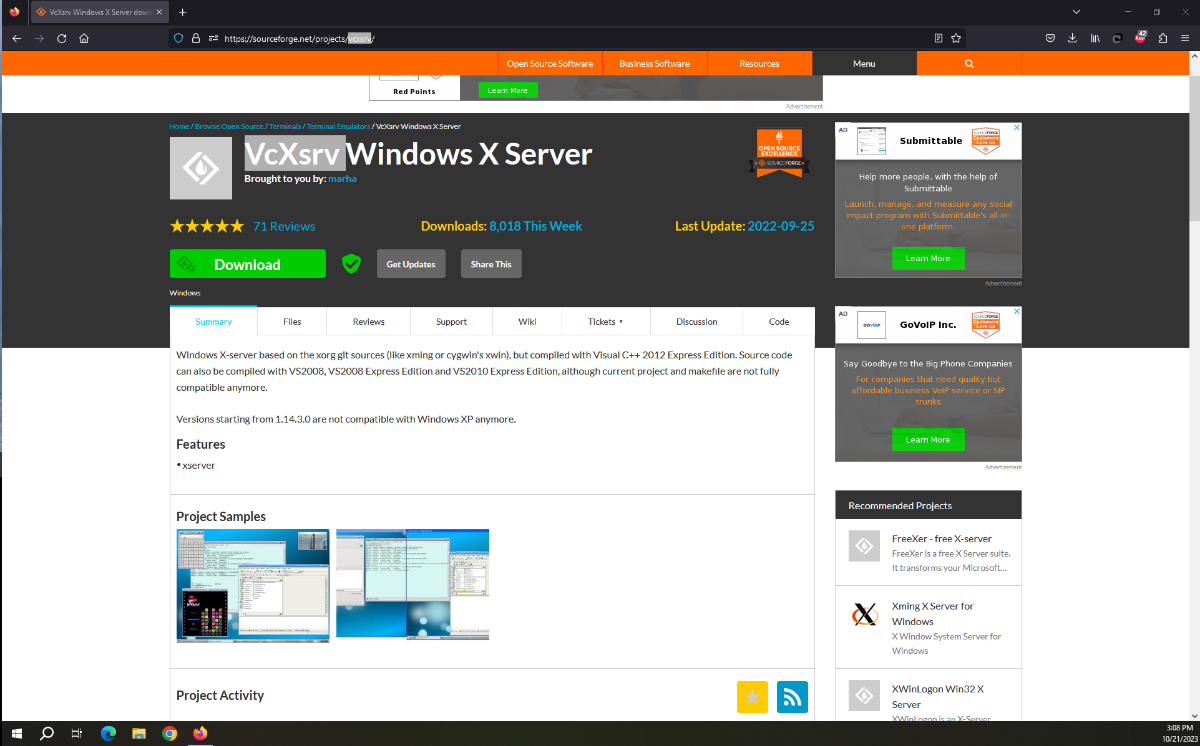View site security padlock info

[x=196, y=38]
